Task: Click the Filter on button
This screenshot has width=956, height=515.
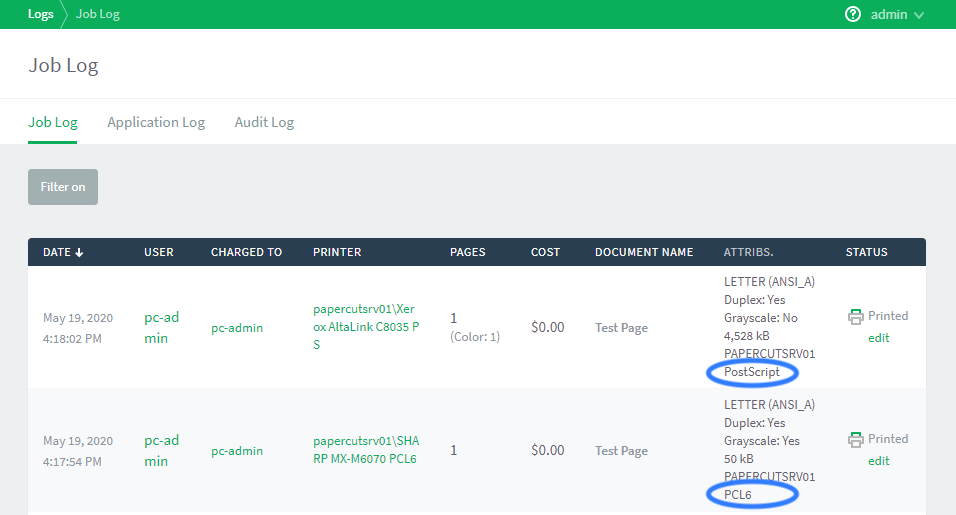Action: [x=63, y=186]
